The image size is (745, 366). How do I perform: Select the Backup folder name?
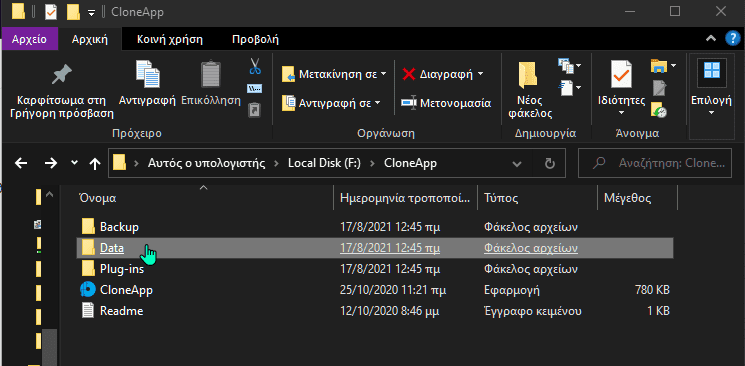pyautogui.click(x=119, y=227)
